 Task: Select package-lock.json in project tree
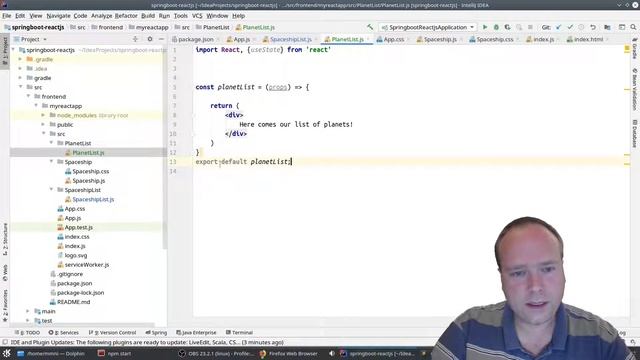pyautogui.click(x=80, y=293)
